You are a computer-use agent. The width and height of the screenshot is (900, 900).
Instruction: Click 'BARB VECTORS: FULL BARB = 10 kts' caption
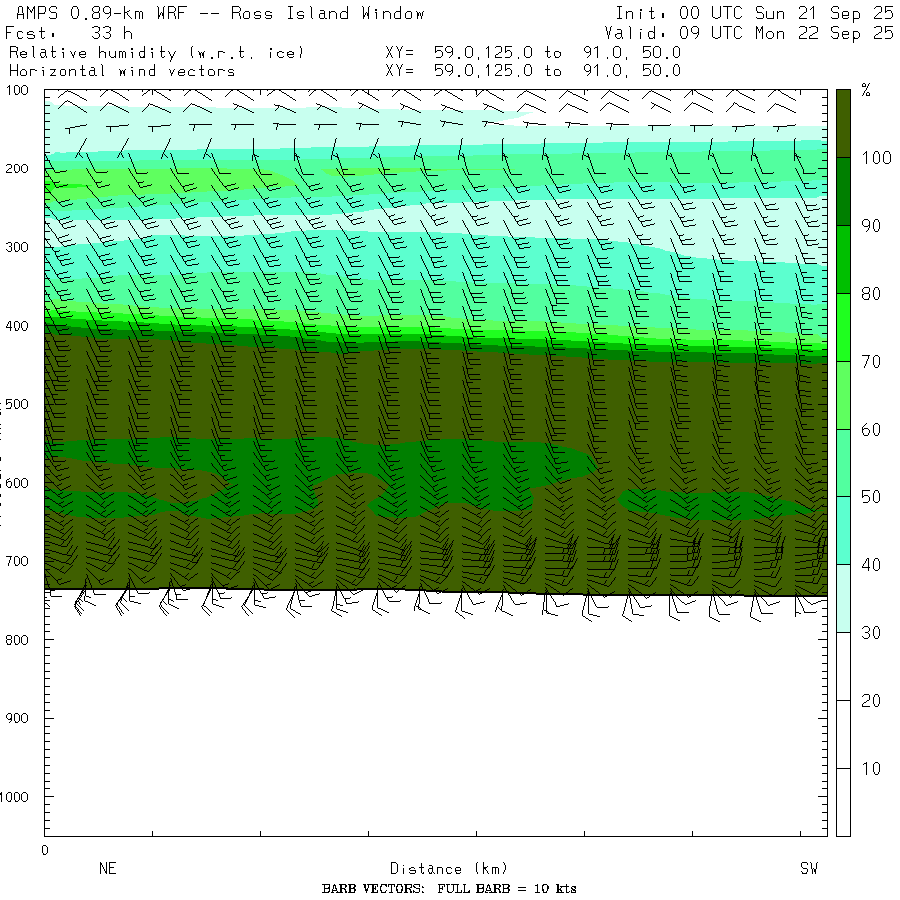449,889
